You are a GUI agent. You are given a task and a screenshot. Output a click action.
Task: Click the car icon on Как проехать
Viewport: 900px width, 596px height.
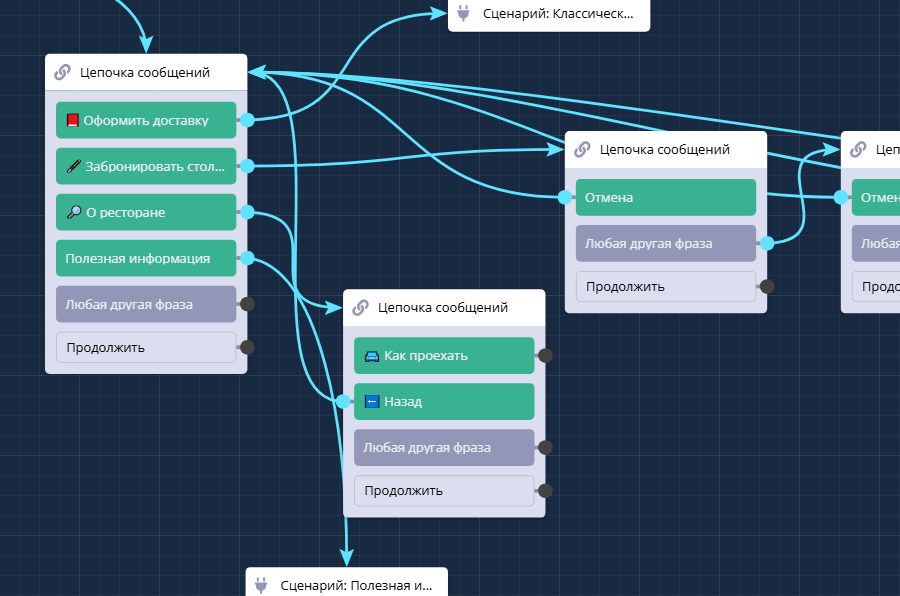[x=371, y=356]
